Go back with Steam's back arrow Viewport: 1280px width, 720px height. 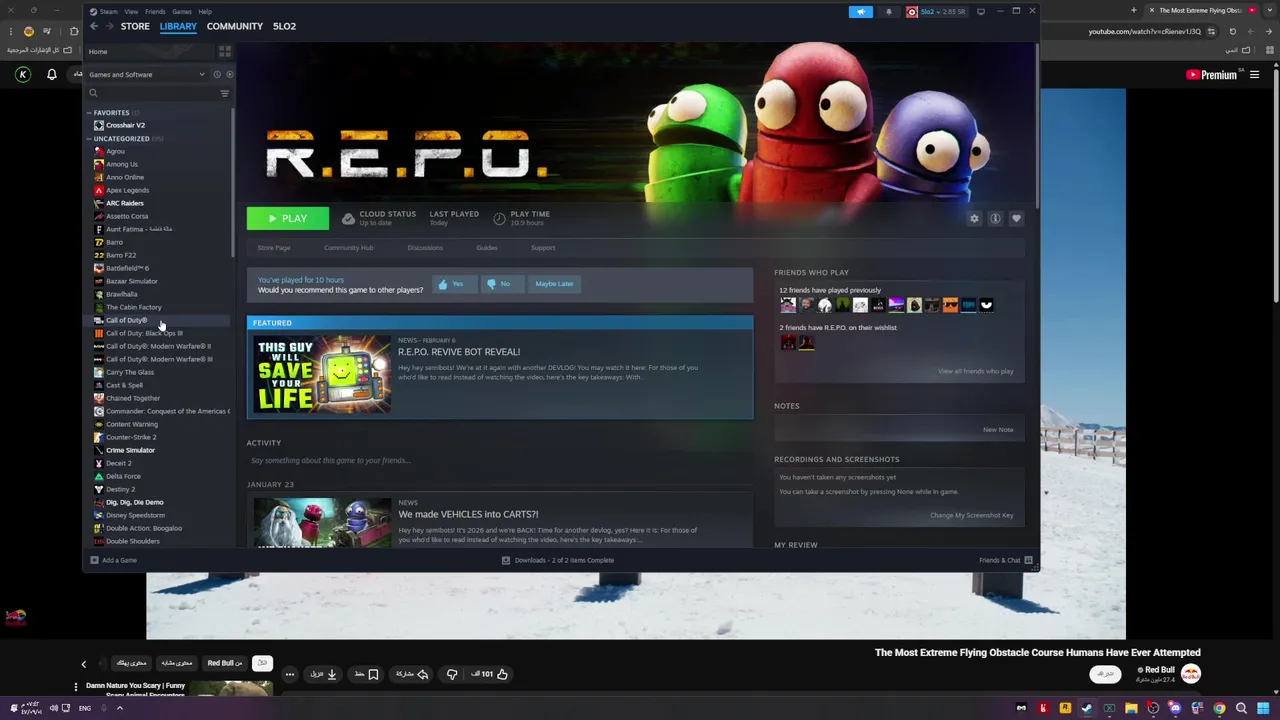pos(94,26)
